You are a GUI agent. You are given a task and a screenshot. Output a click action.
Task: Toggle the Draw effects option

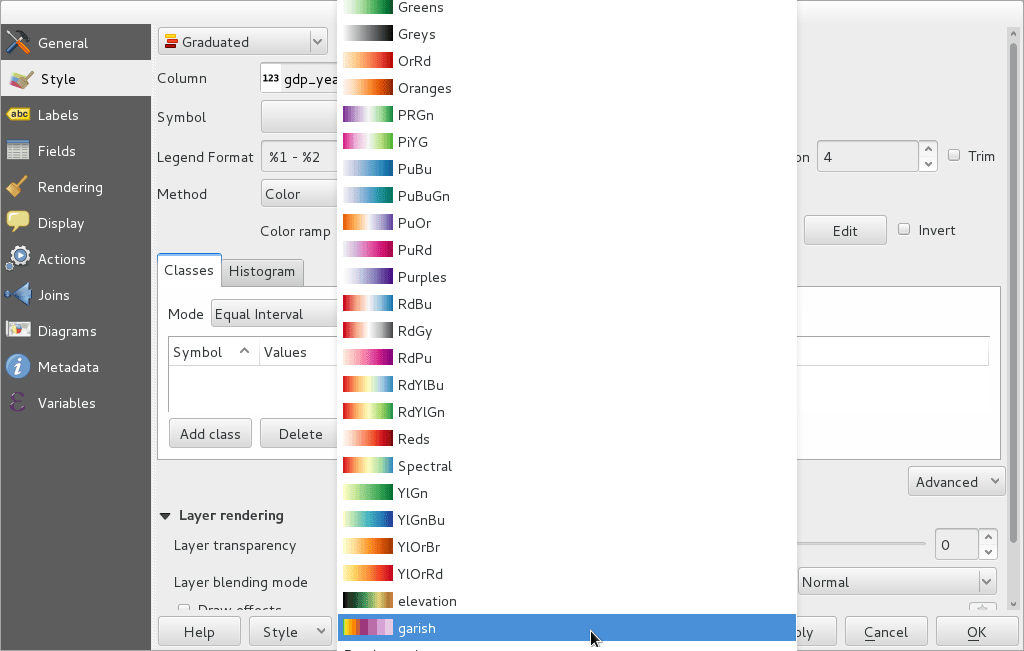point(184,608)
